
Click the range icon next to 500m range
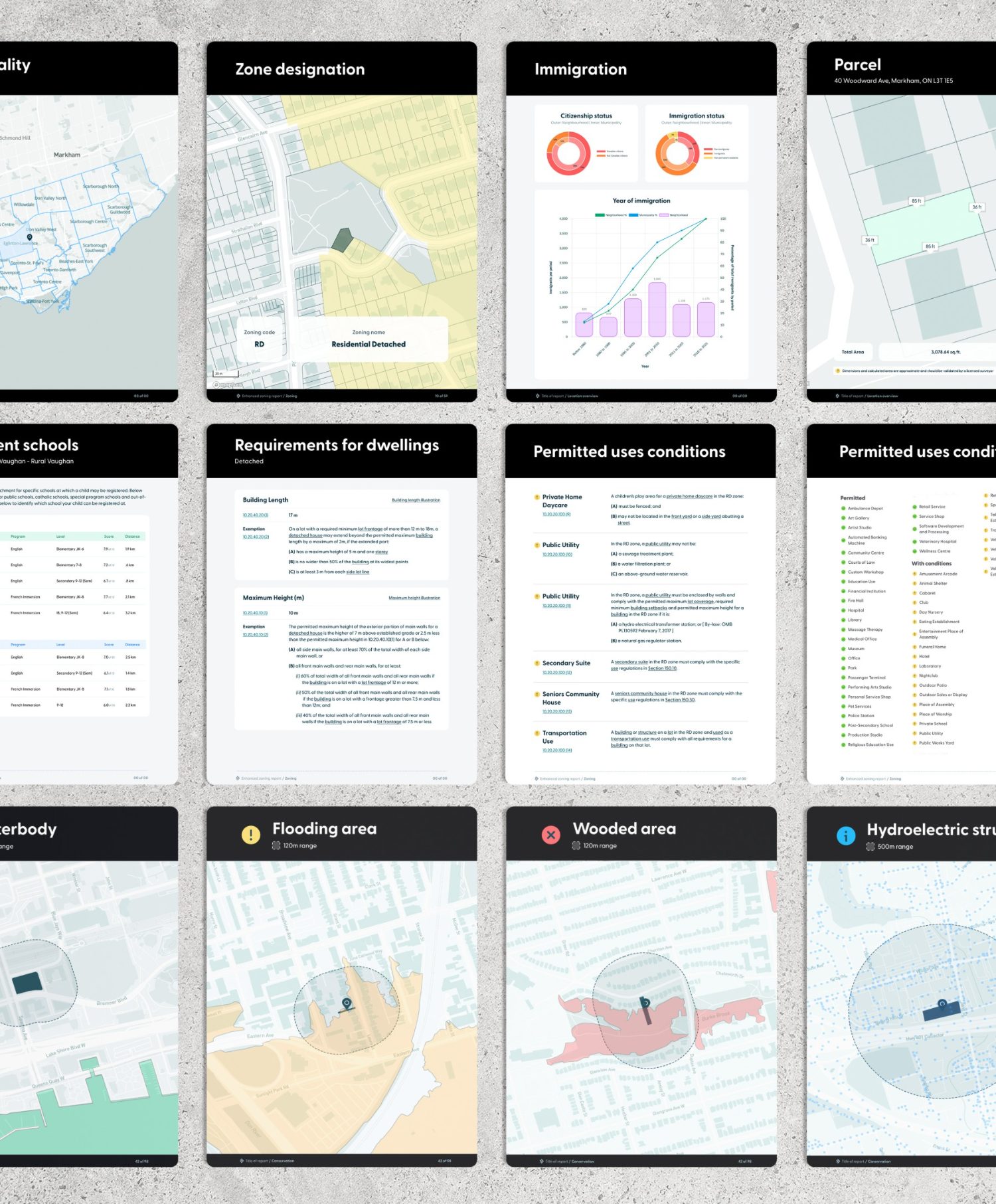(x=871, y=846)
